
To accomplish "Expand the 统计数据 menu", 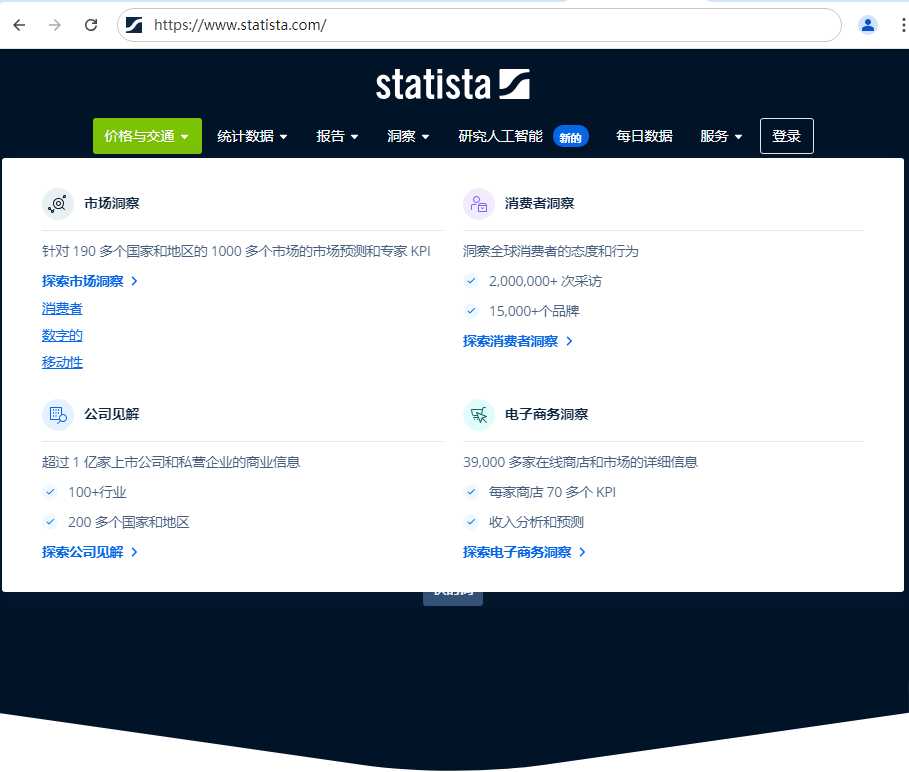I will point(252,136).
